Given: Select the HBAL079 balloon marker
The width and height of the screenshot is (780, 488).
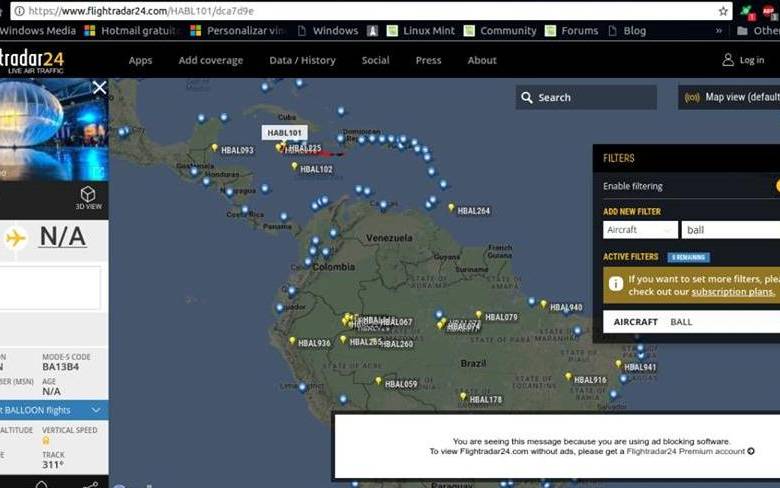Looking at the screenshot, I should (479, 314).
